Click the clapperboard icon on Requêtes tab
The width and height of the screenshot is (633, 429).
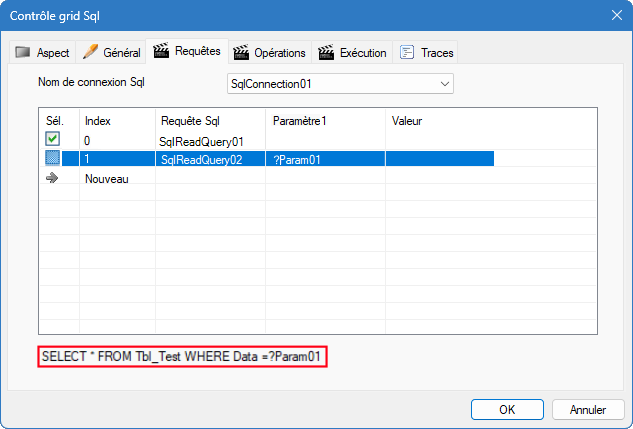160,51
